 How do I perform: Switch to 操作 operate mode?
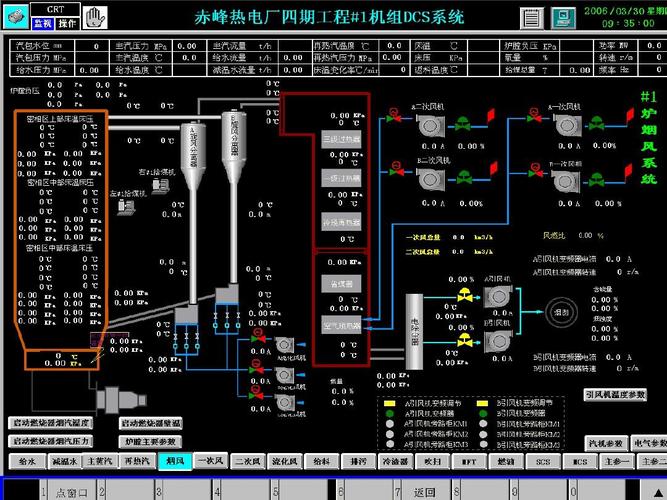pos(68,23)
